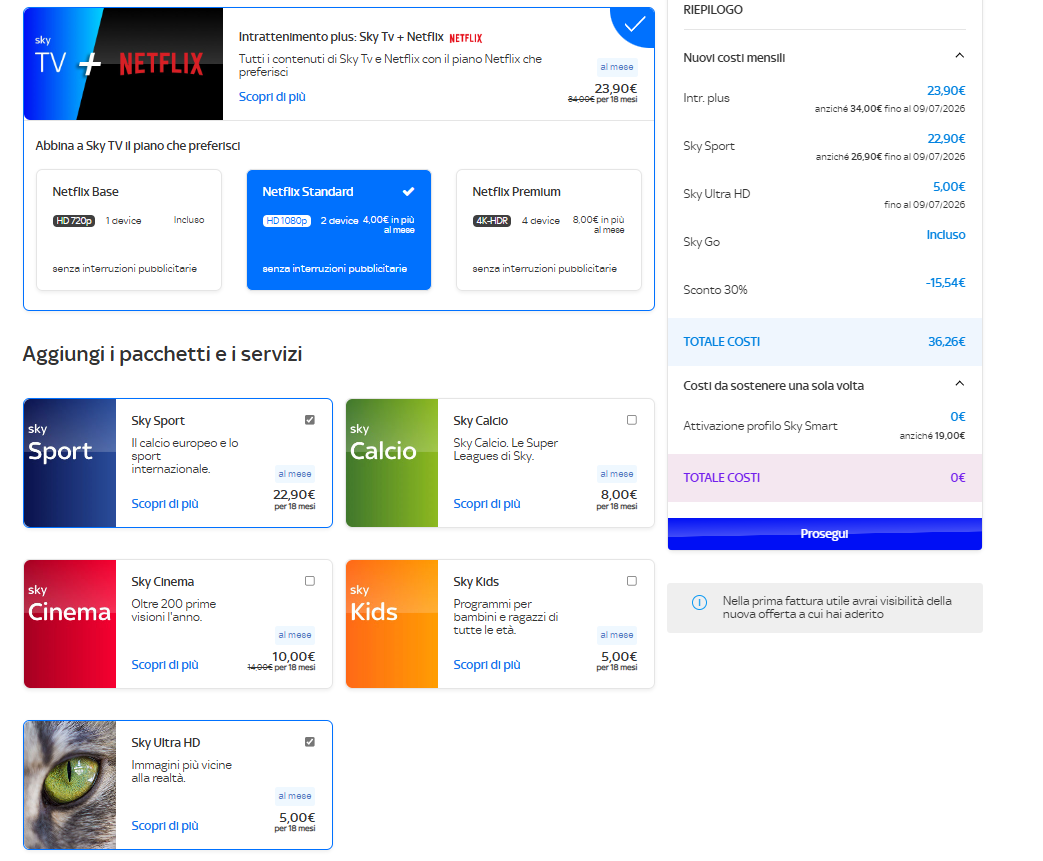The image size is (1043, 861).
Task: Open Scopri di più for Intrattenimento plus
Action: point(272,97)
